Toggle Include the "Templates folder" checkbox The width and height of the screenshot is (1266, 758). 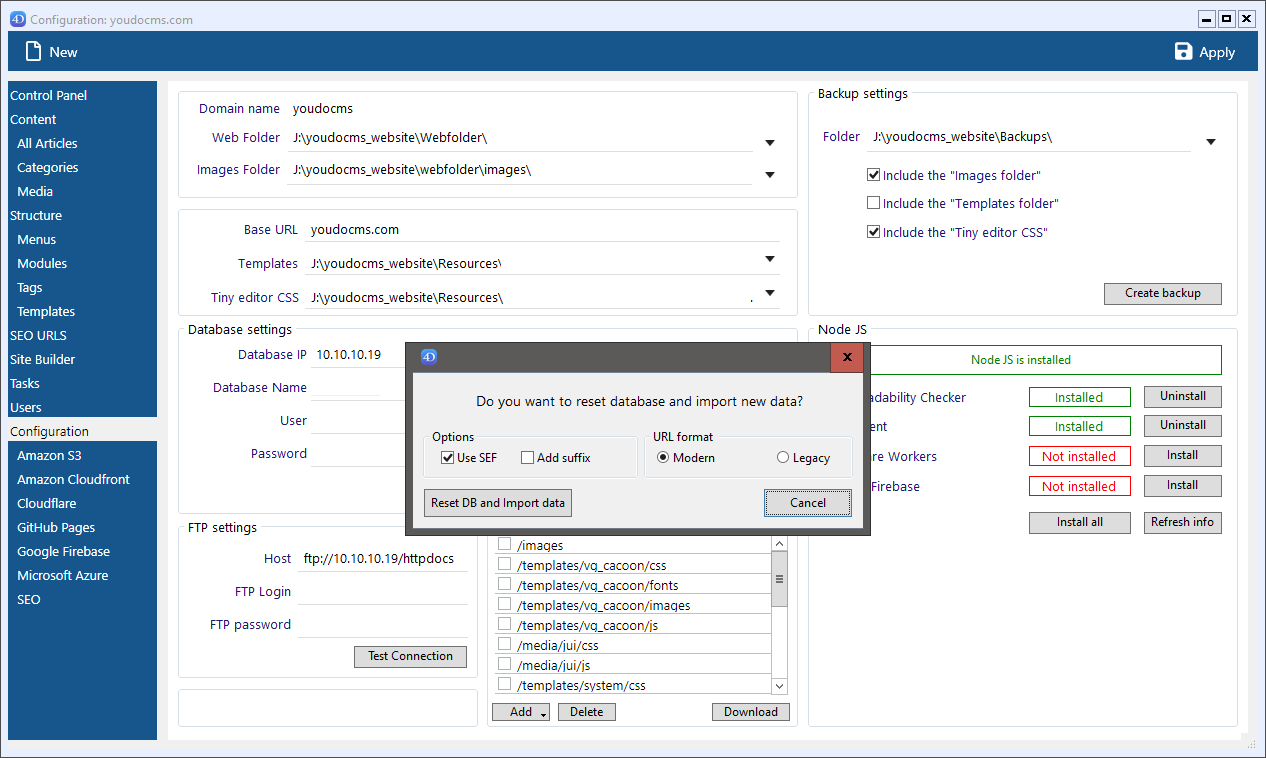[874, 203]
